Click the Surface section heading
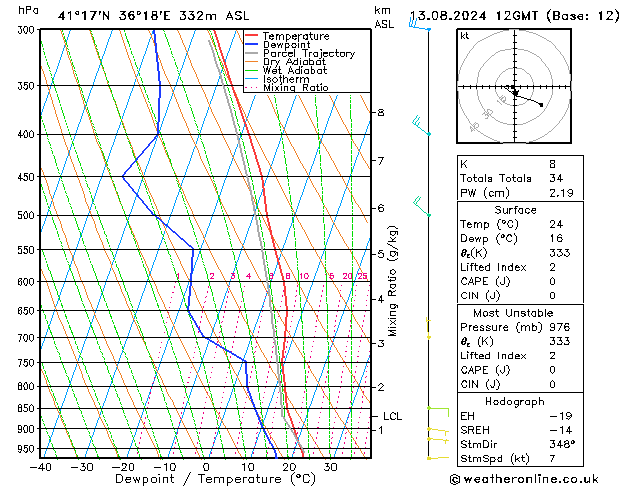The height and width of the screenshot is (486, 629). [515, 210]
